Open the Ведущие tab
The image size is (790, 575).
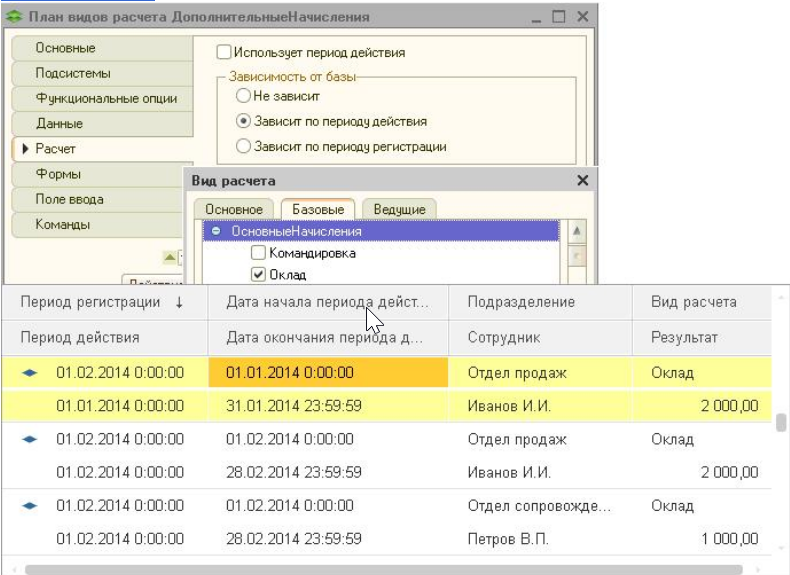click(x=400, y=209)
